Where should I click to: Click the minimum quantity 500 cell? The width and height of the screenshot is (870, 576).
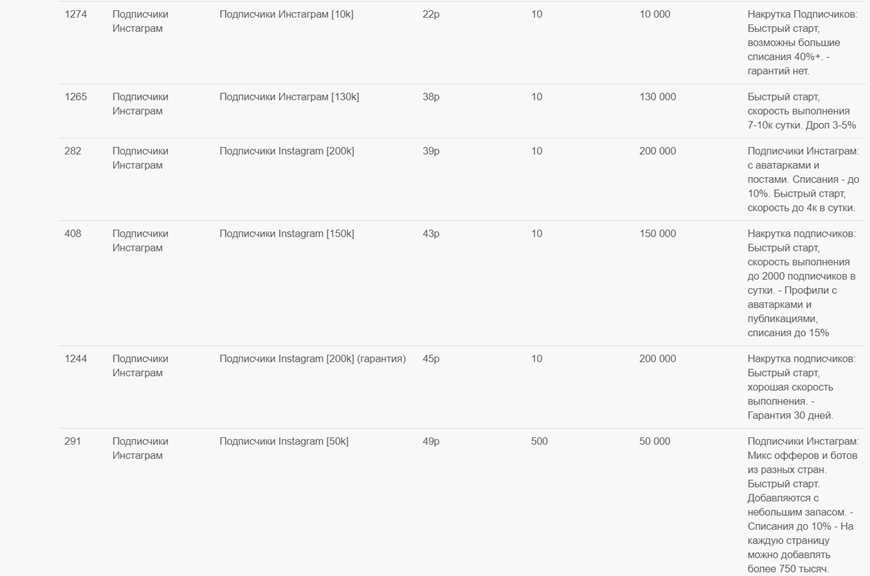coord(539,441)
